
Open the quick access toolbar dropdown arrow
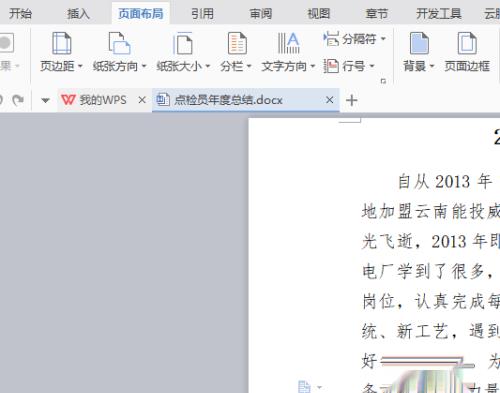click(x=45, y=100)
